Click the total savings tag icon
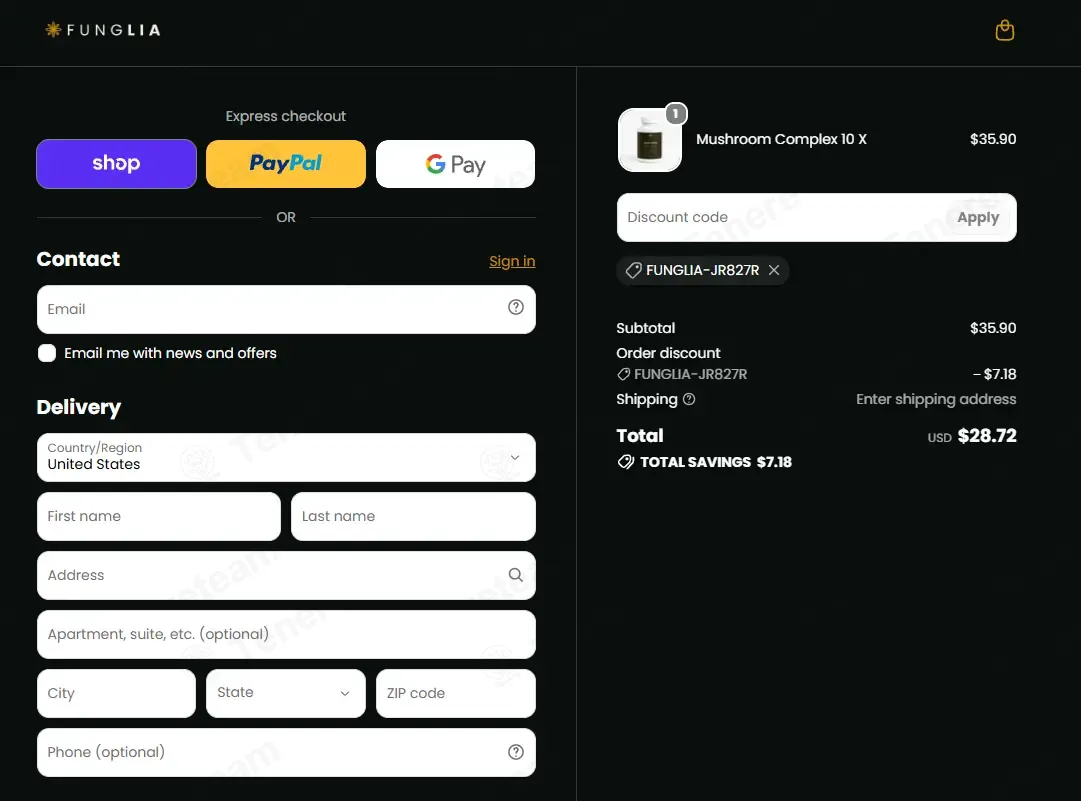Viewport: 1081px width, 801px height. tap(625, 462)
